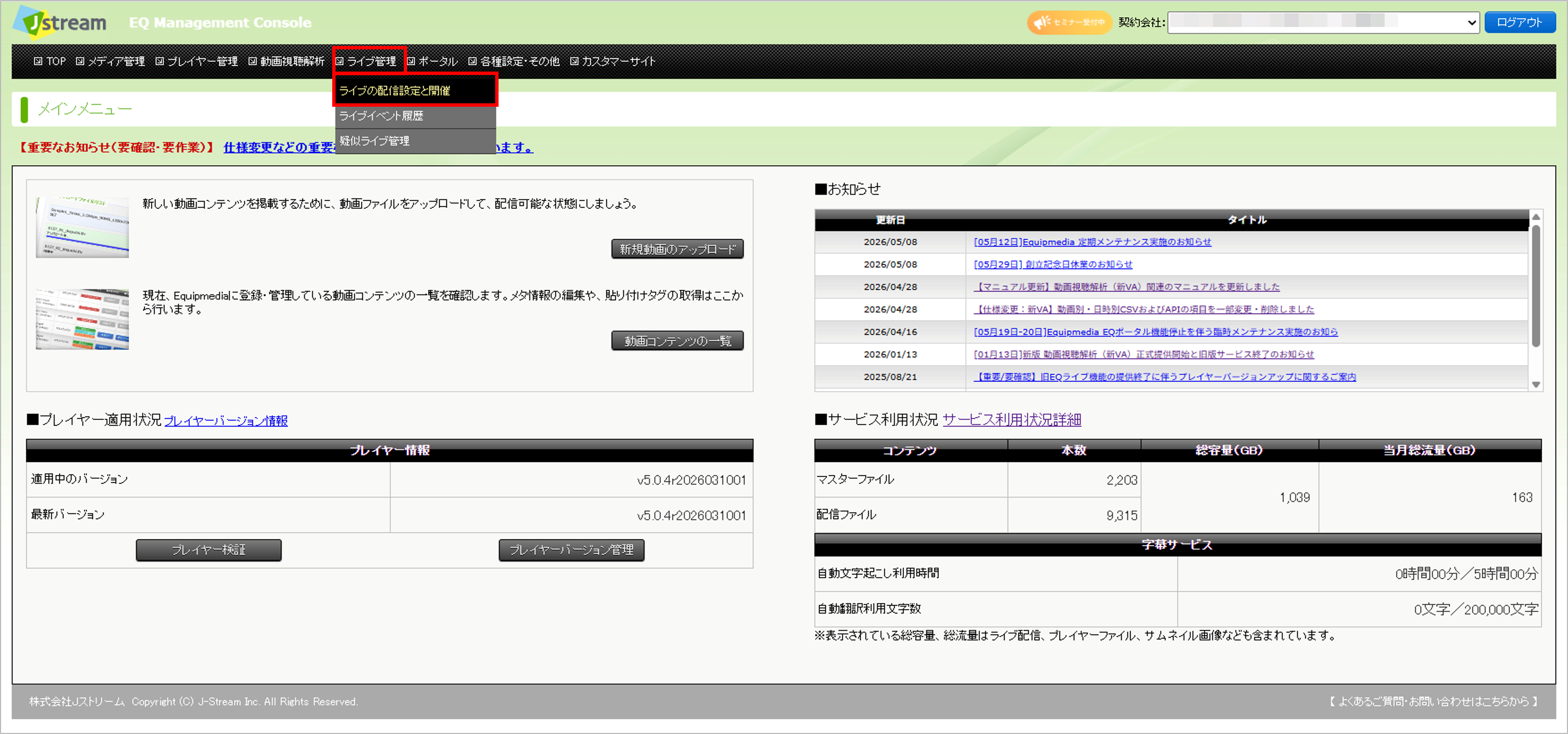Open the [01月13日] 新版 動画視聴解析 notice
The width and height of the screenshot is (1568, 734).
[x=1144, y=355]
